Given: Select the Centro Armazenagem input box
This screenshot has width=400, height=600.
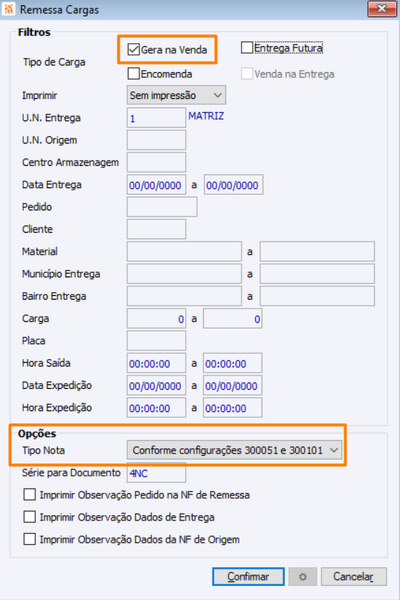Looking at the screenshot, I should (x=156, y=162).
